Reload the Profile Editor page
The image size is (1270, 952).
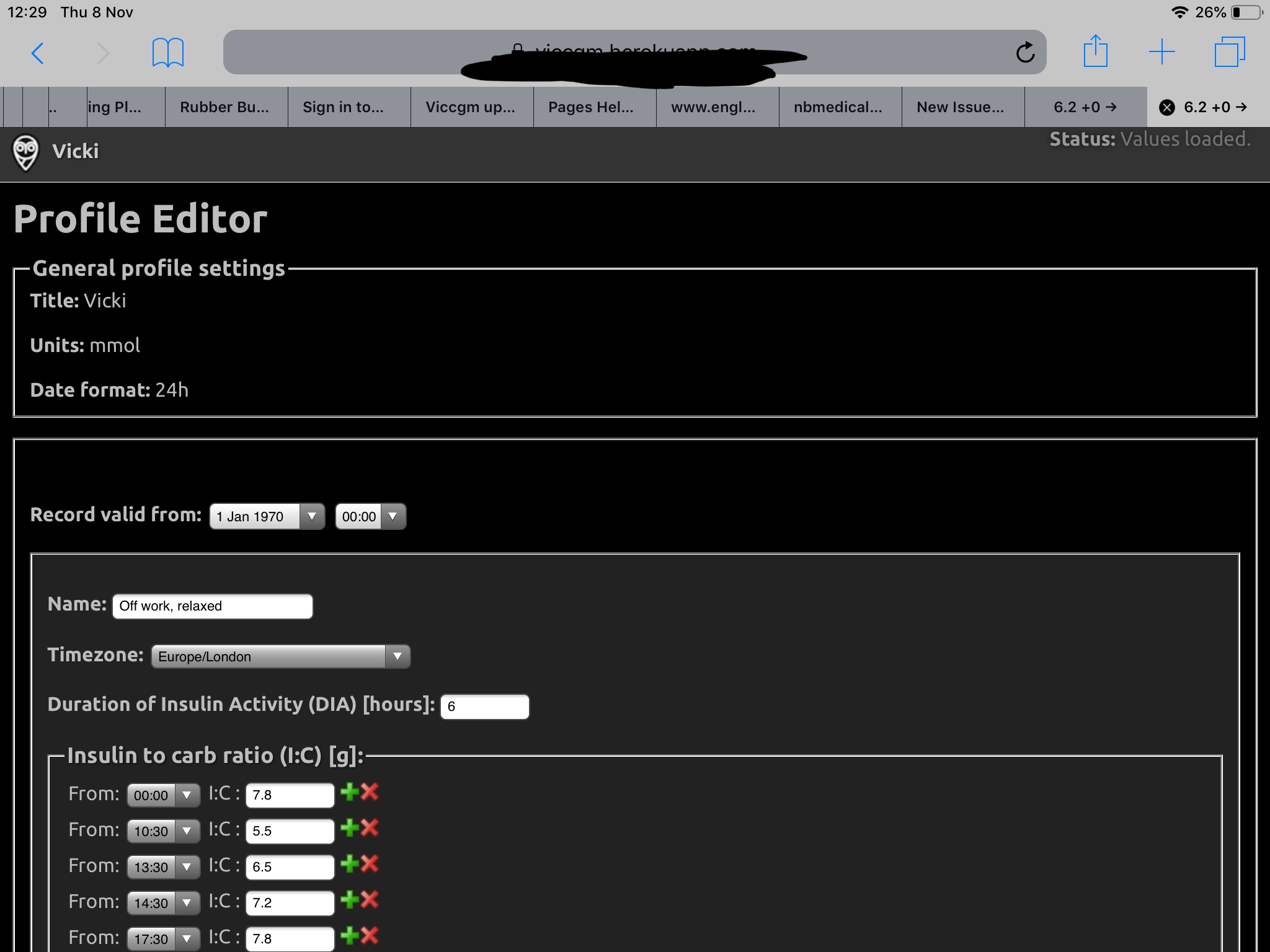1026,51
